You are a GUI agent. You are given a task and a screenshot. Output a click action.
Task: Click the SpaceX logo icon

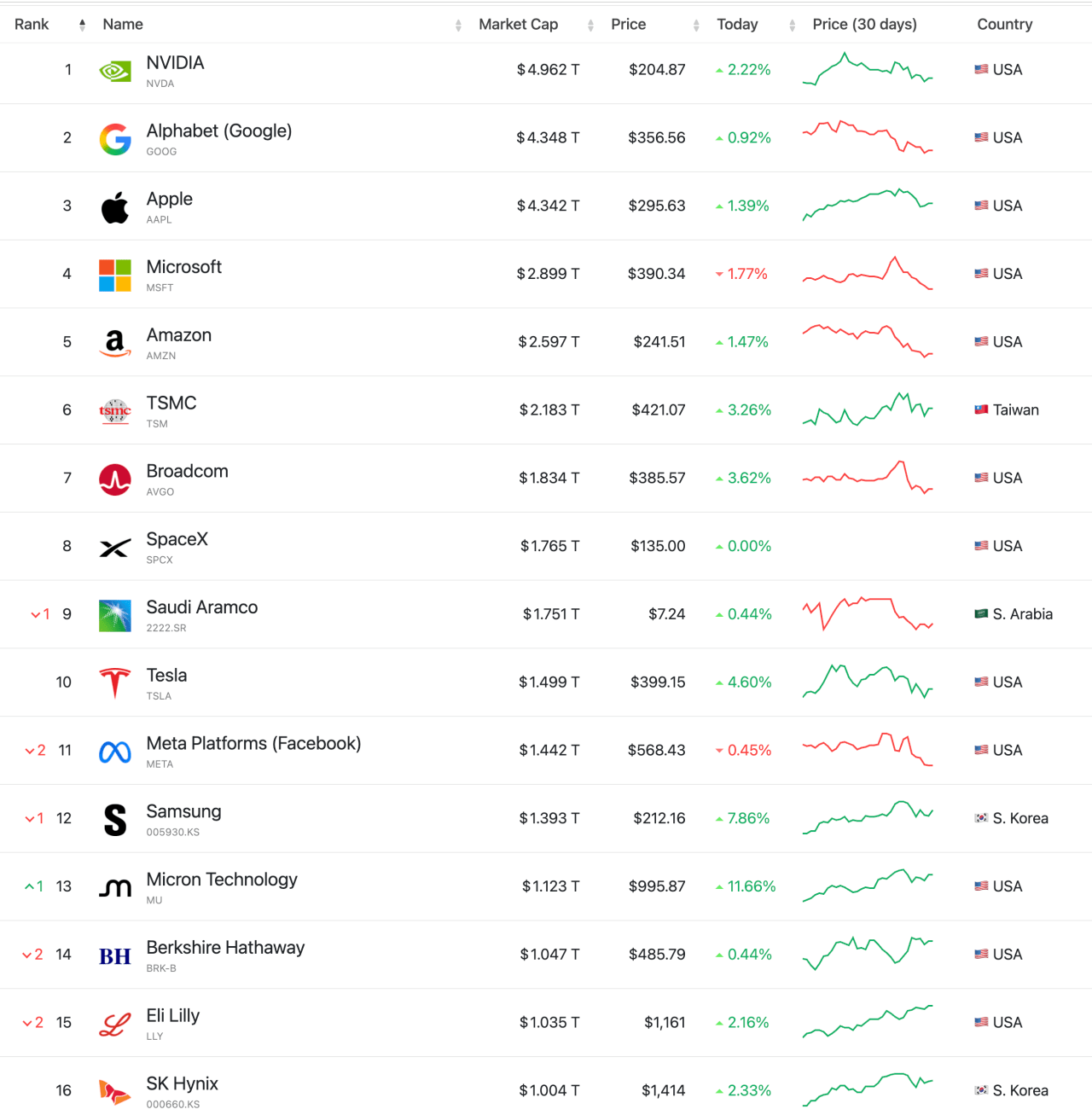click(x=115, y=548)
